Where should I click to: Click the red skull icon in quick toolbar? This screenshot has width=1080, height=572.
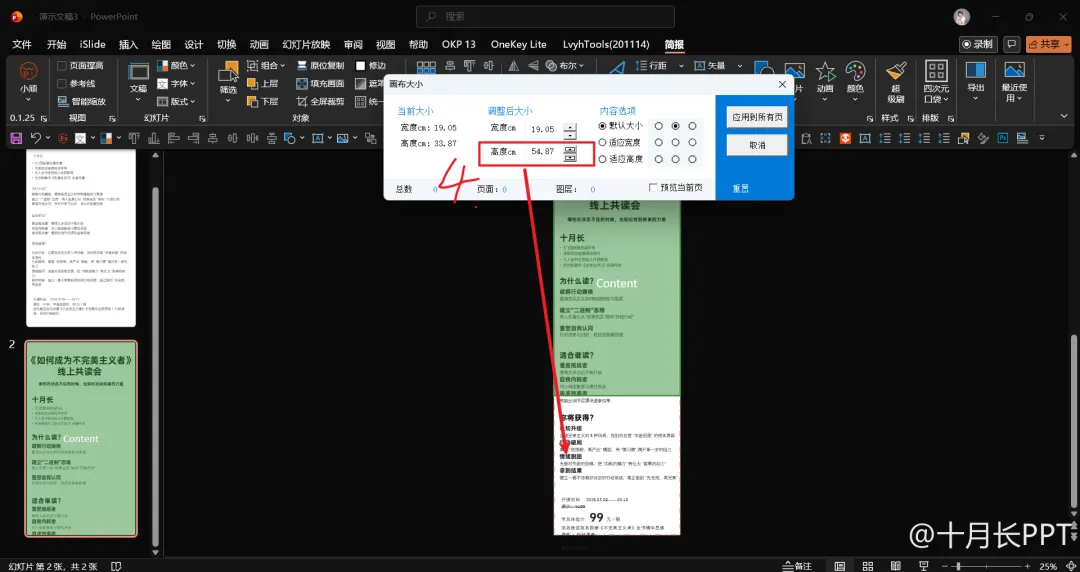(x=844, y=138)
